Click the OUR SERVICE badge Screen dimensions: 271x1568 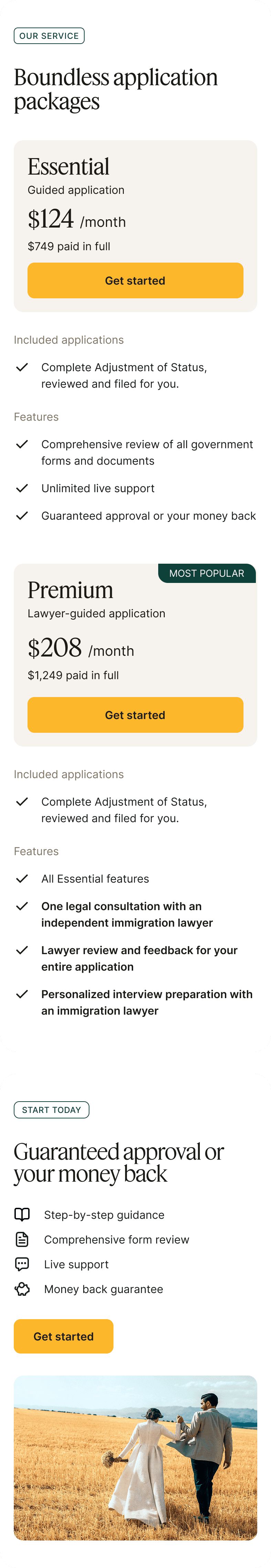(x=49, y=36)
